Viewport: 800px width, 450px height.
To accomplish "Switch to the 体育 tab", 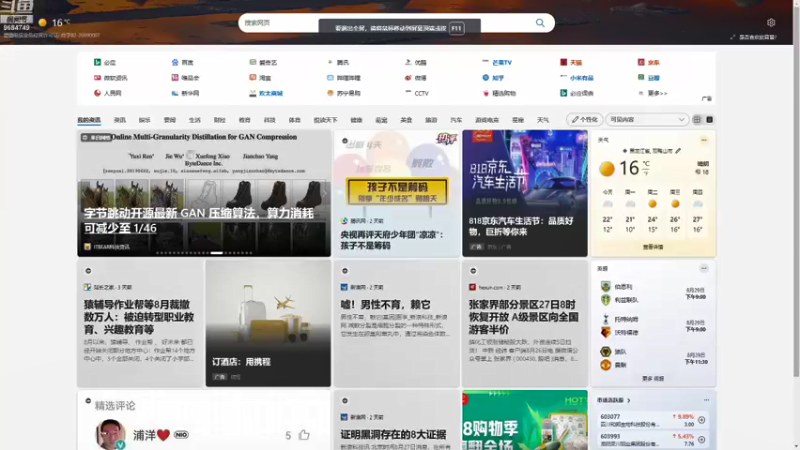I will (294, 120).
